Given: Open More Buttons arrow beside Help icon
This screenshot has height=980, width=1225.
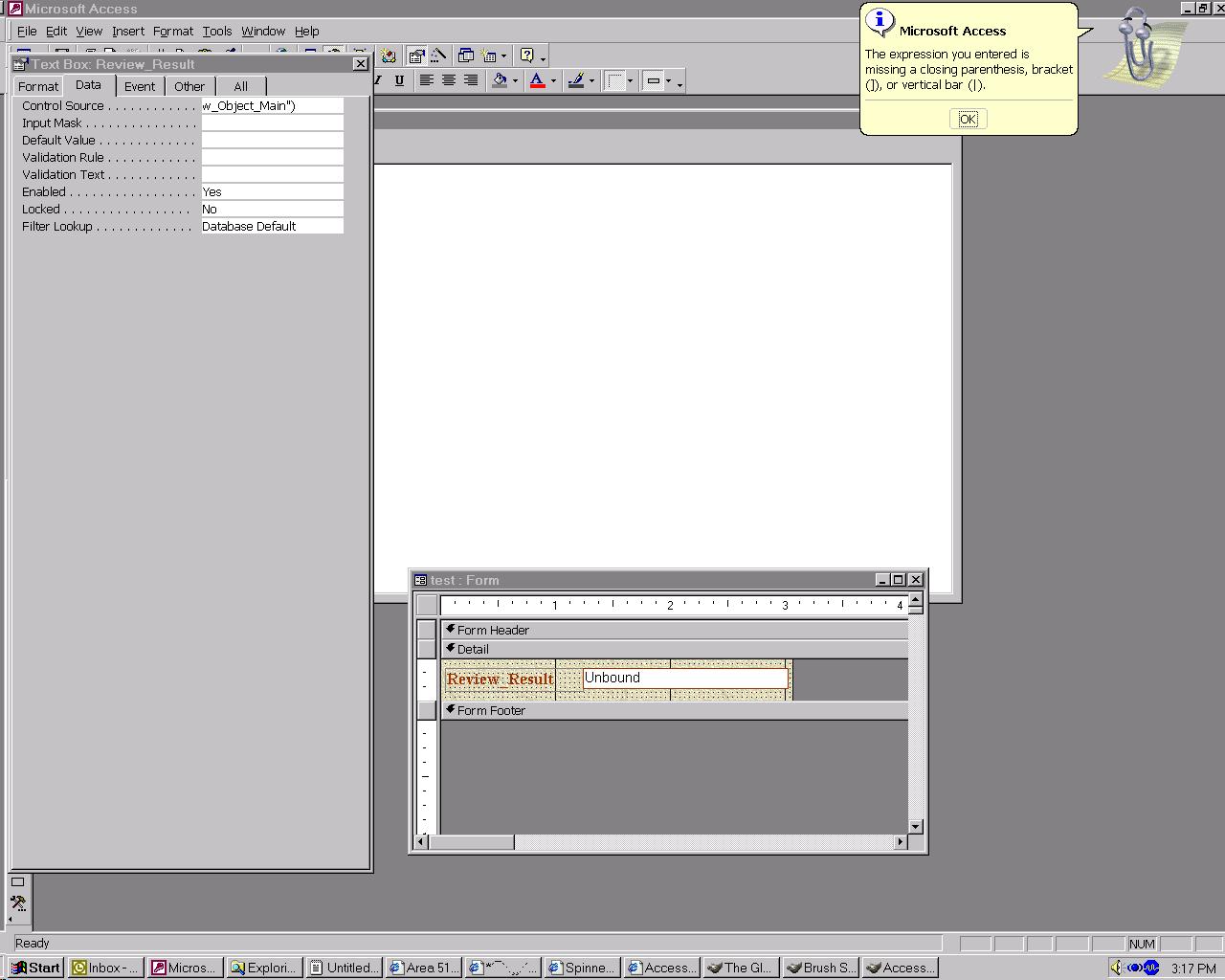Looking at the screenshot, I should (543, 59).
